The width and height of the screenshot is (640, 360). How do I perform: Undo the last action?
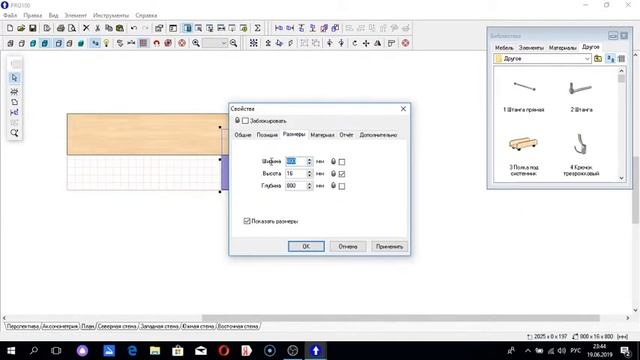coord(134,28)
